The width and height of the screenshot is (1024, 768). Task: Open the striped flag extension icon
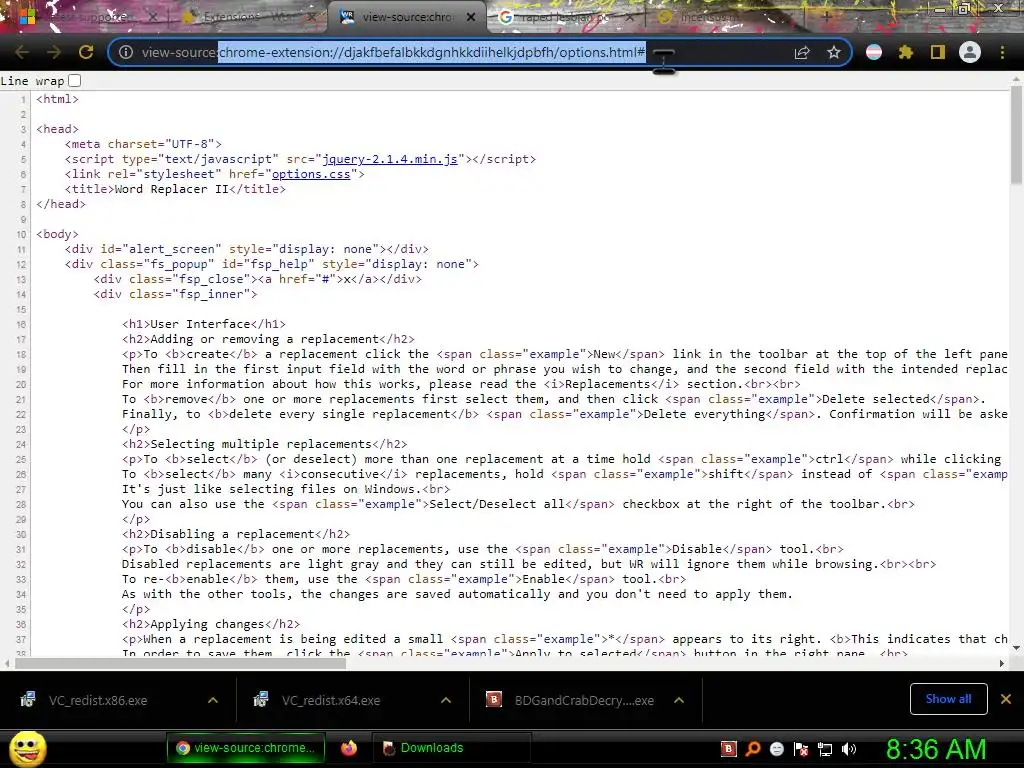tap(874, 52)
